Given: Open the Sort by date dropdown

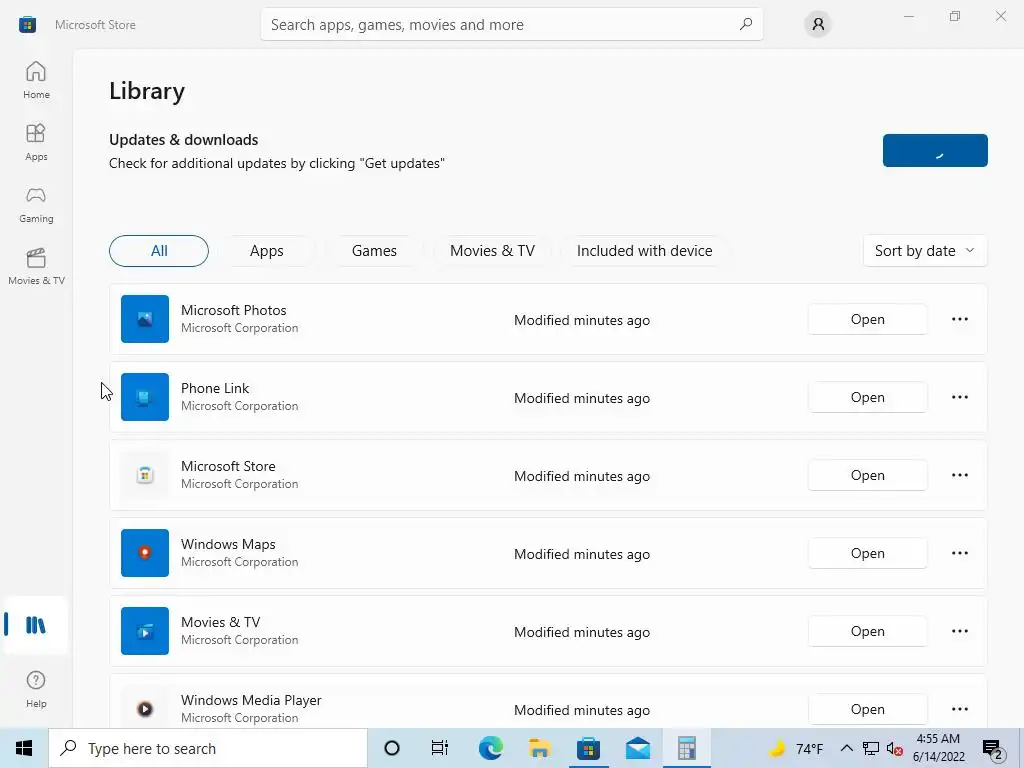Looking at the screenshot, I should (x=925, y=251).
